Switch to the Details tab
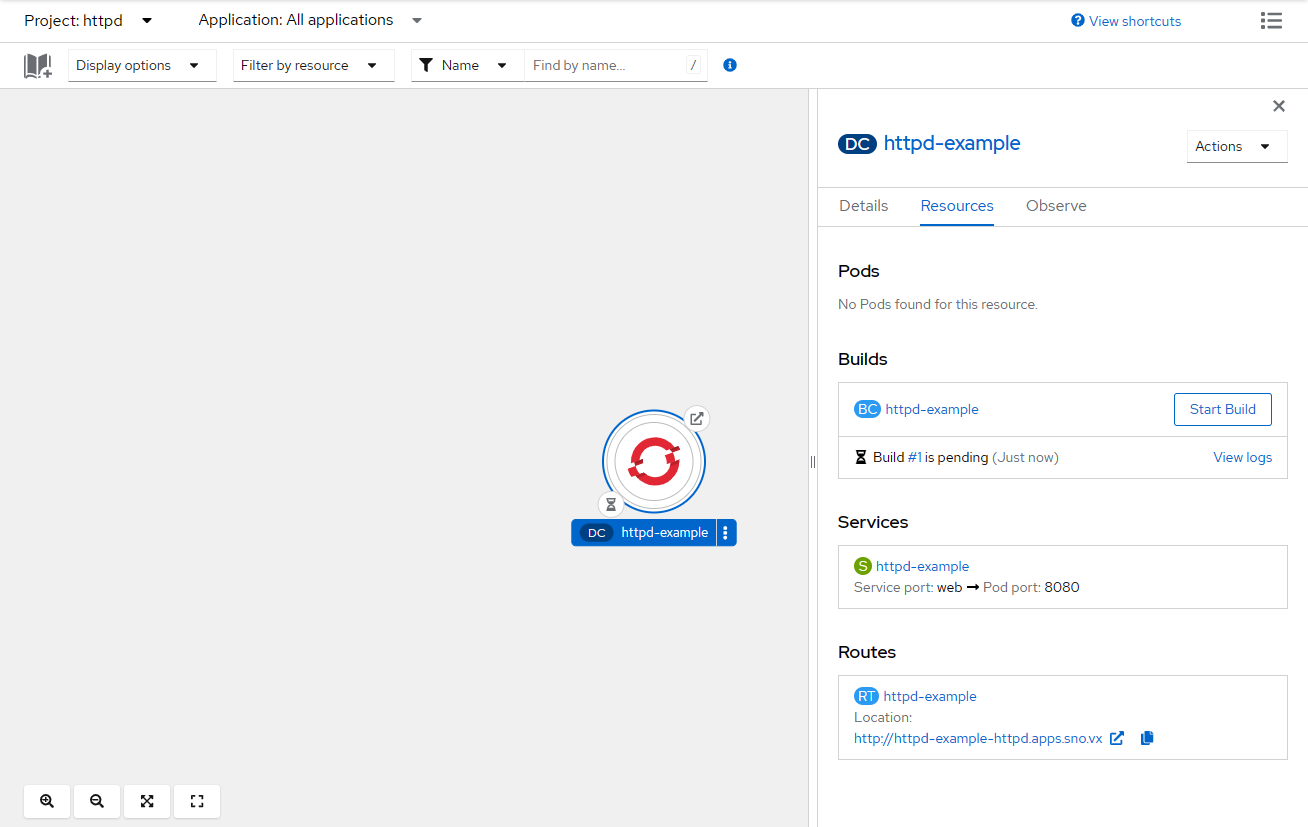Viewport: 1308px width, 827px height. pos(863,206)
